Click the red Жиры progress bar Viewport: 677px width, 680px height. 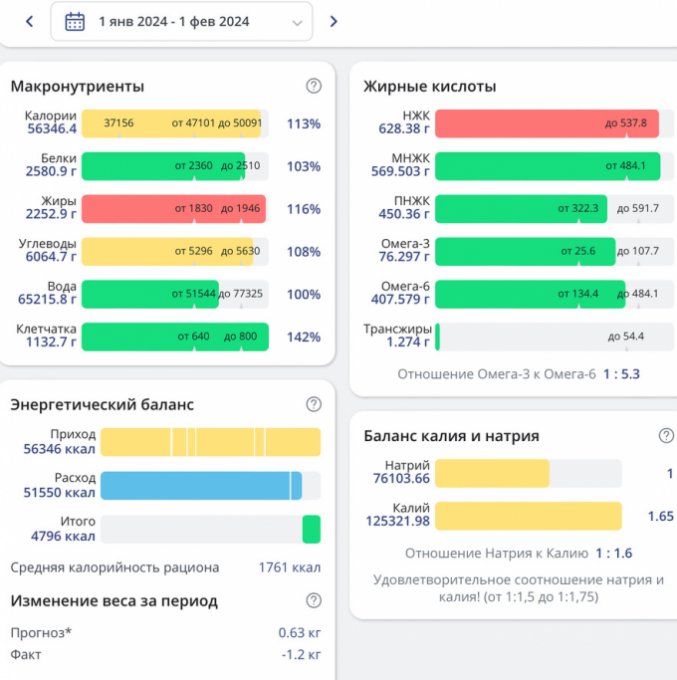point(173,209)
